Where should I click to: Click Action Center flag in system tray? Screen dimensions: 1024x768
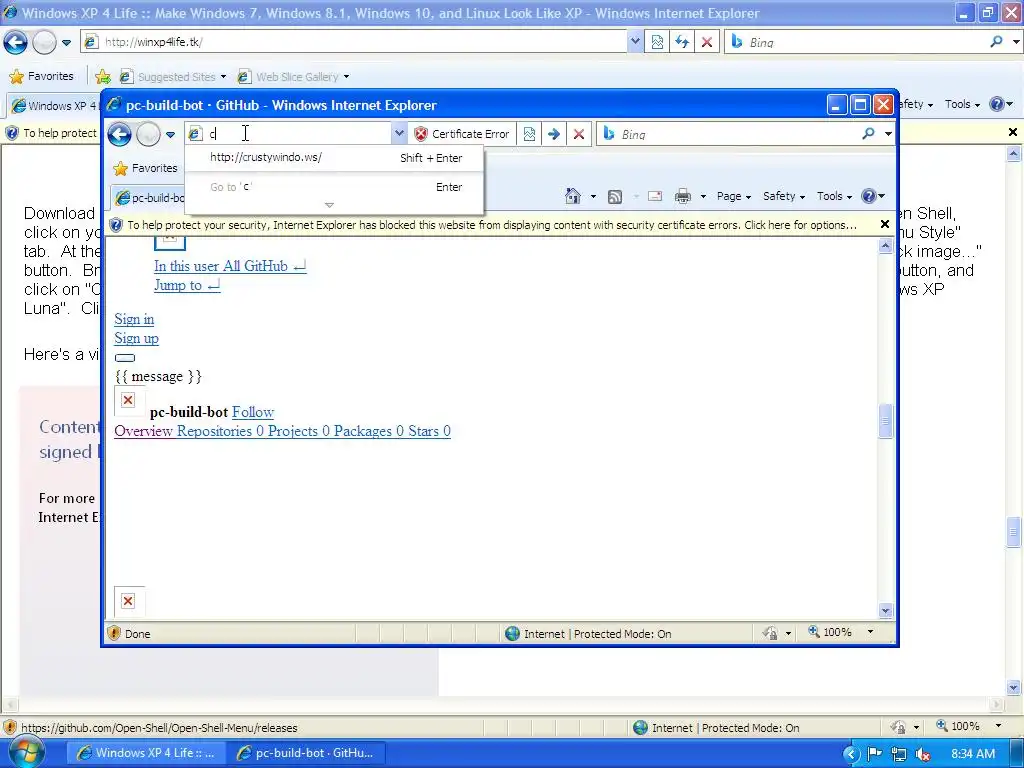pyautogui.click(x=874, y=754)
